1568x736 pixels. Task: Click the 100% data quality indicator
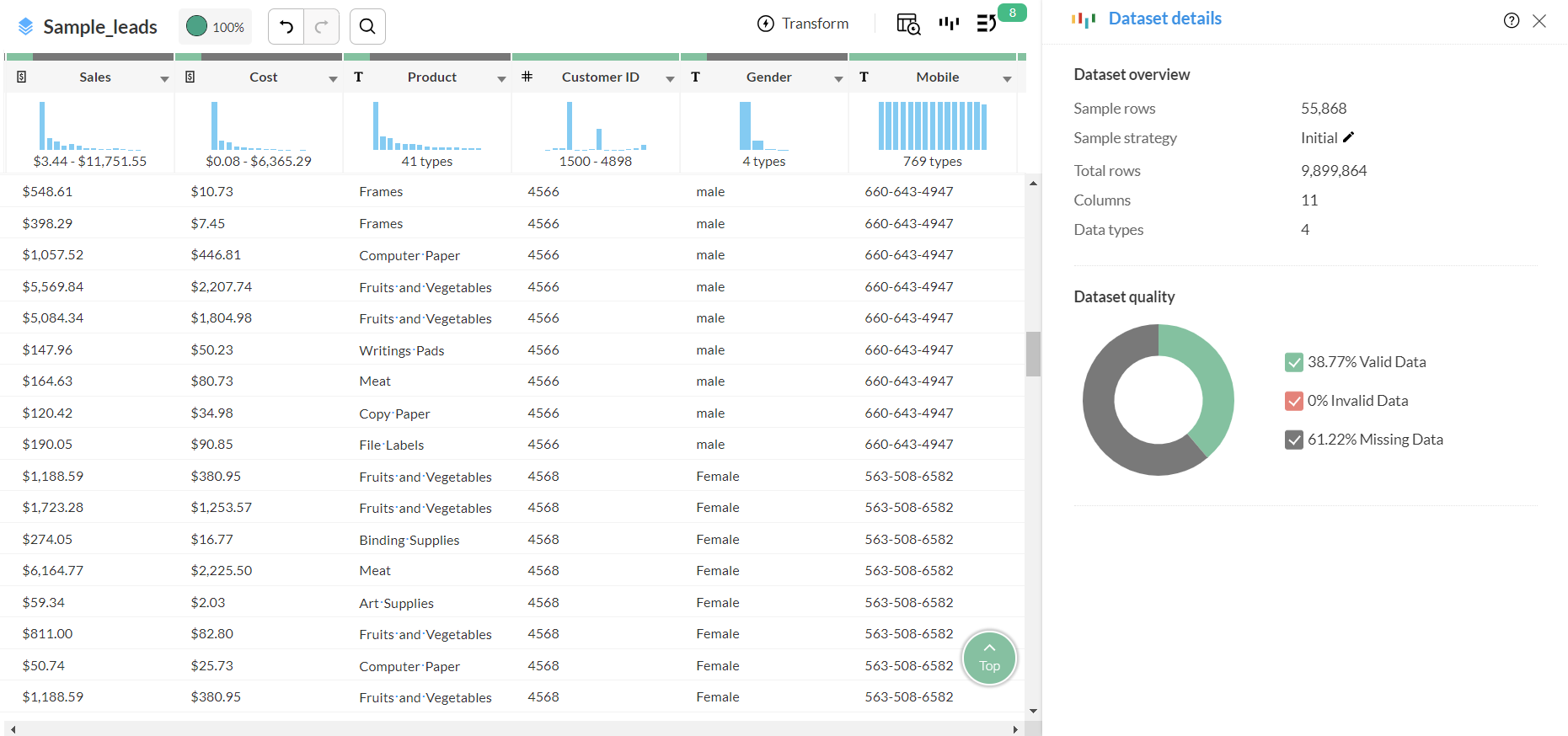pyautogui.click(x=216, y=27)
